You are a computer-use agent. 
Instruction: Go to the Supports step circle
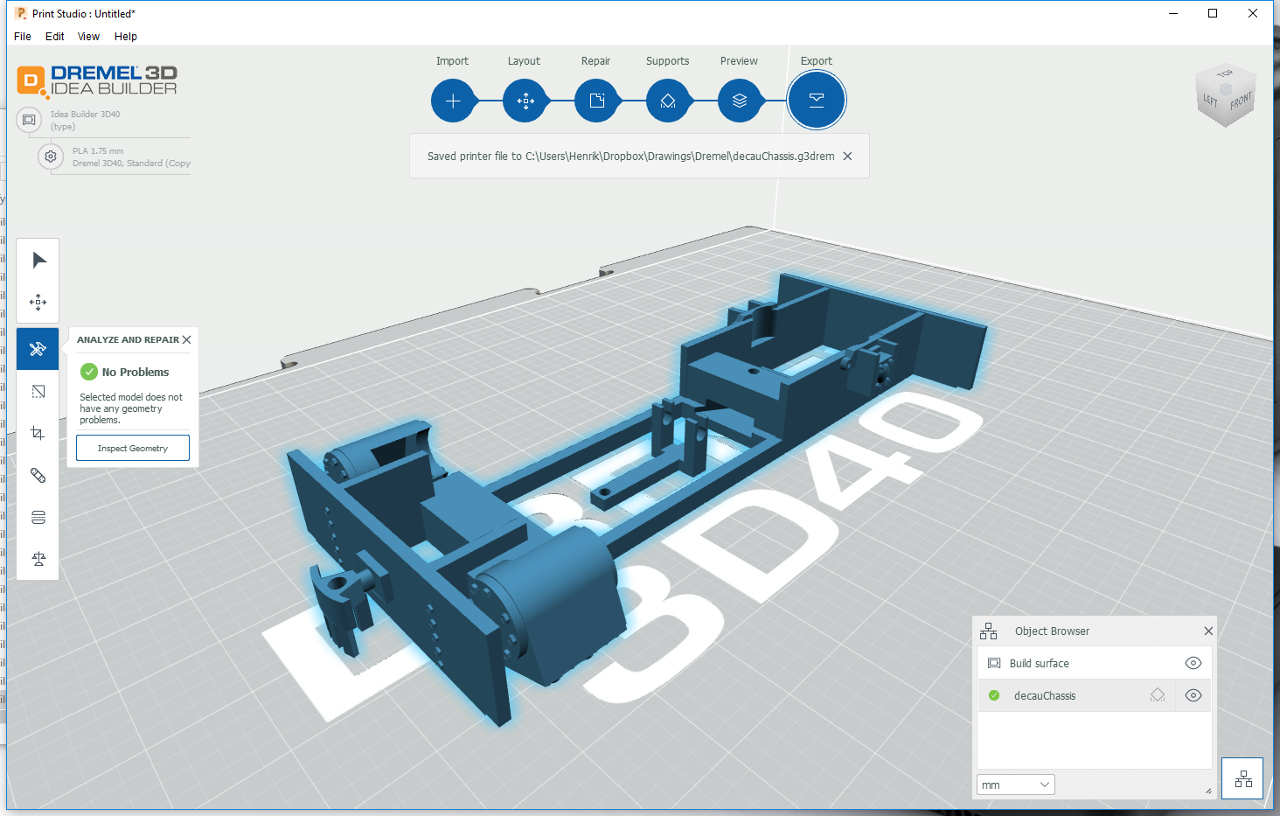point(667,101)
